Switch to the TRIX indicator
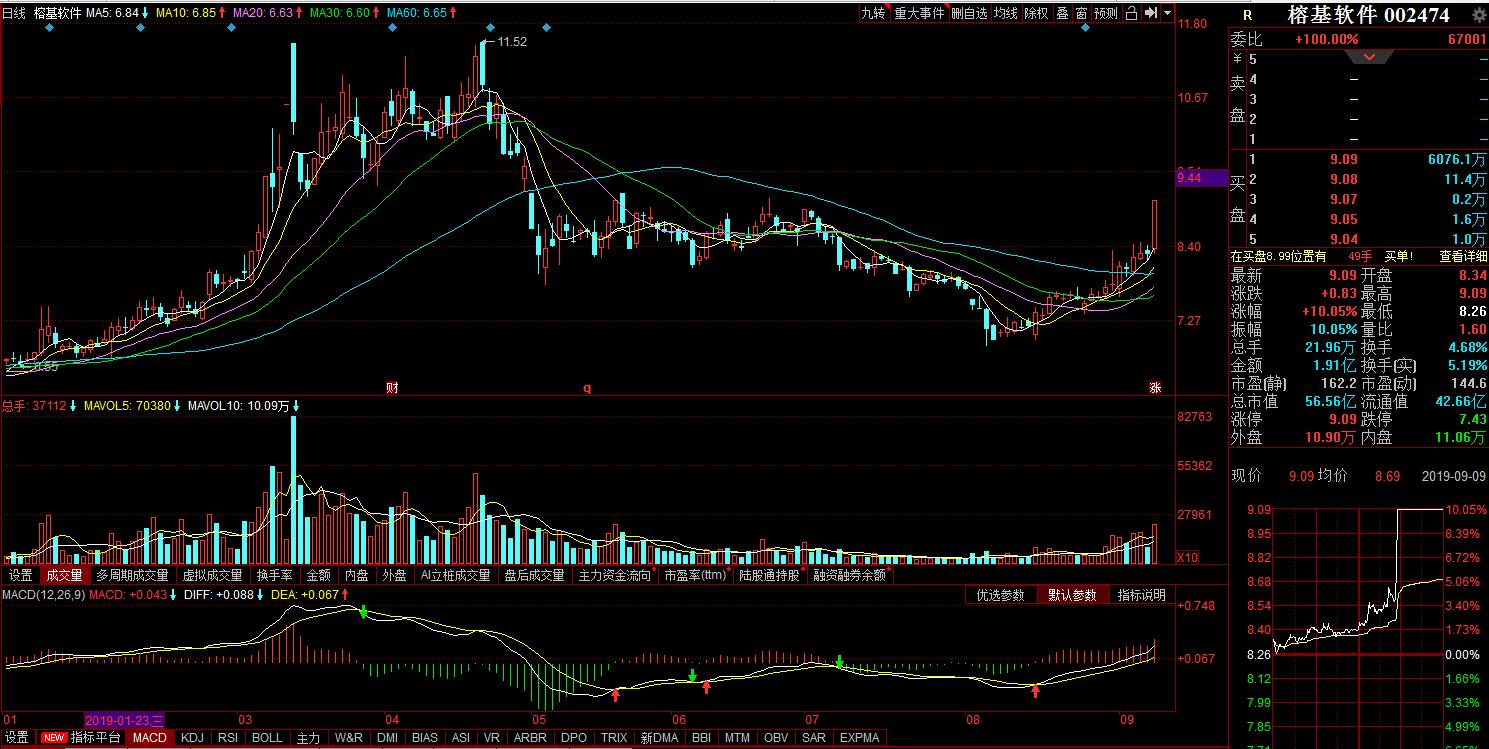 [614, 738]
